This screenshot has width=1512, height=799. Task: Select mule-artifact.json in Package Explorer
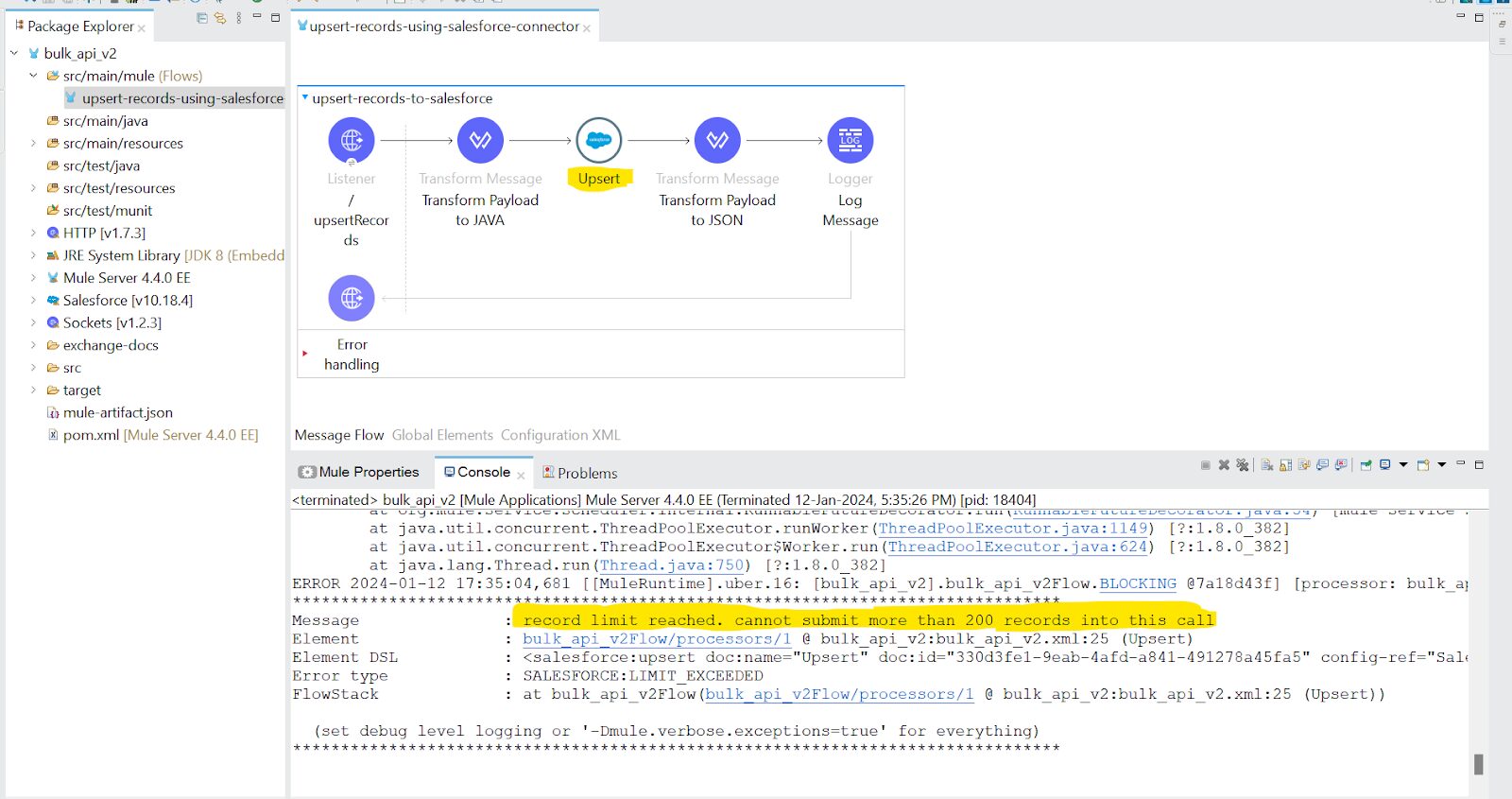(x=110, y=412)
